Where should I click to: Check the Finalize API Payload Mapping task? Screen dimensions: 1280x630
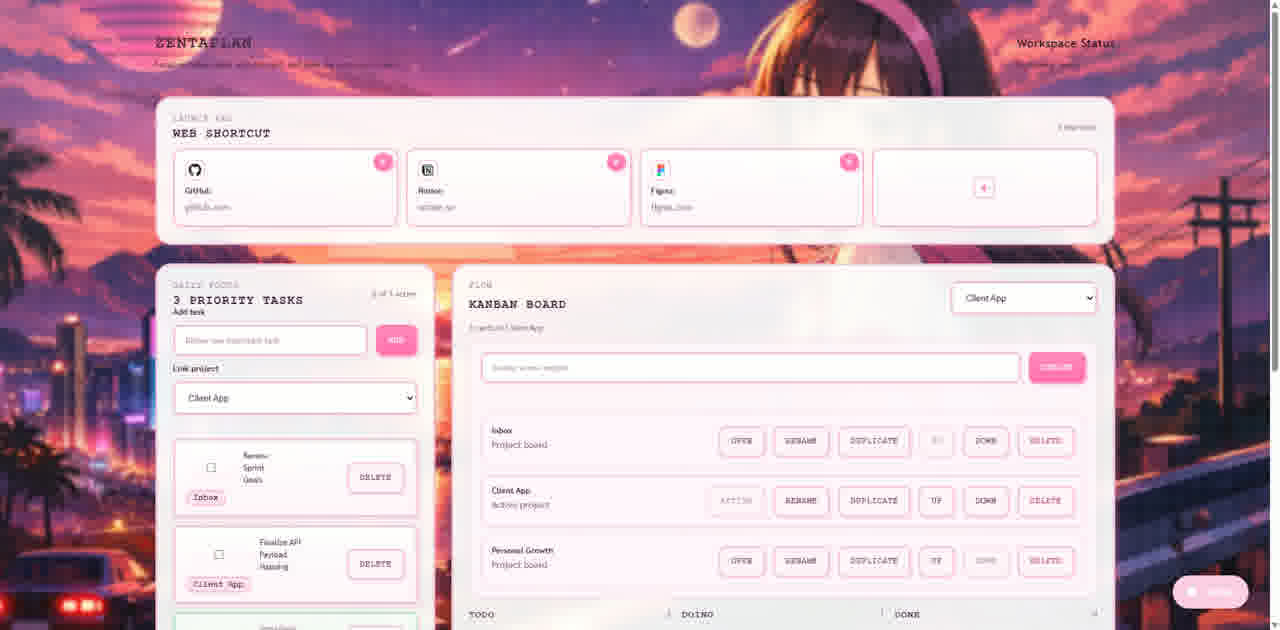click(x=219, y=555)
